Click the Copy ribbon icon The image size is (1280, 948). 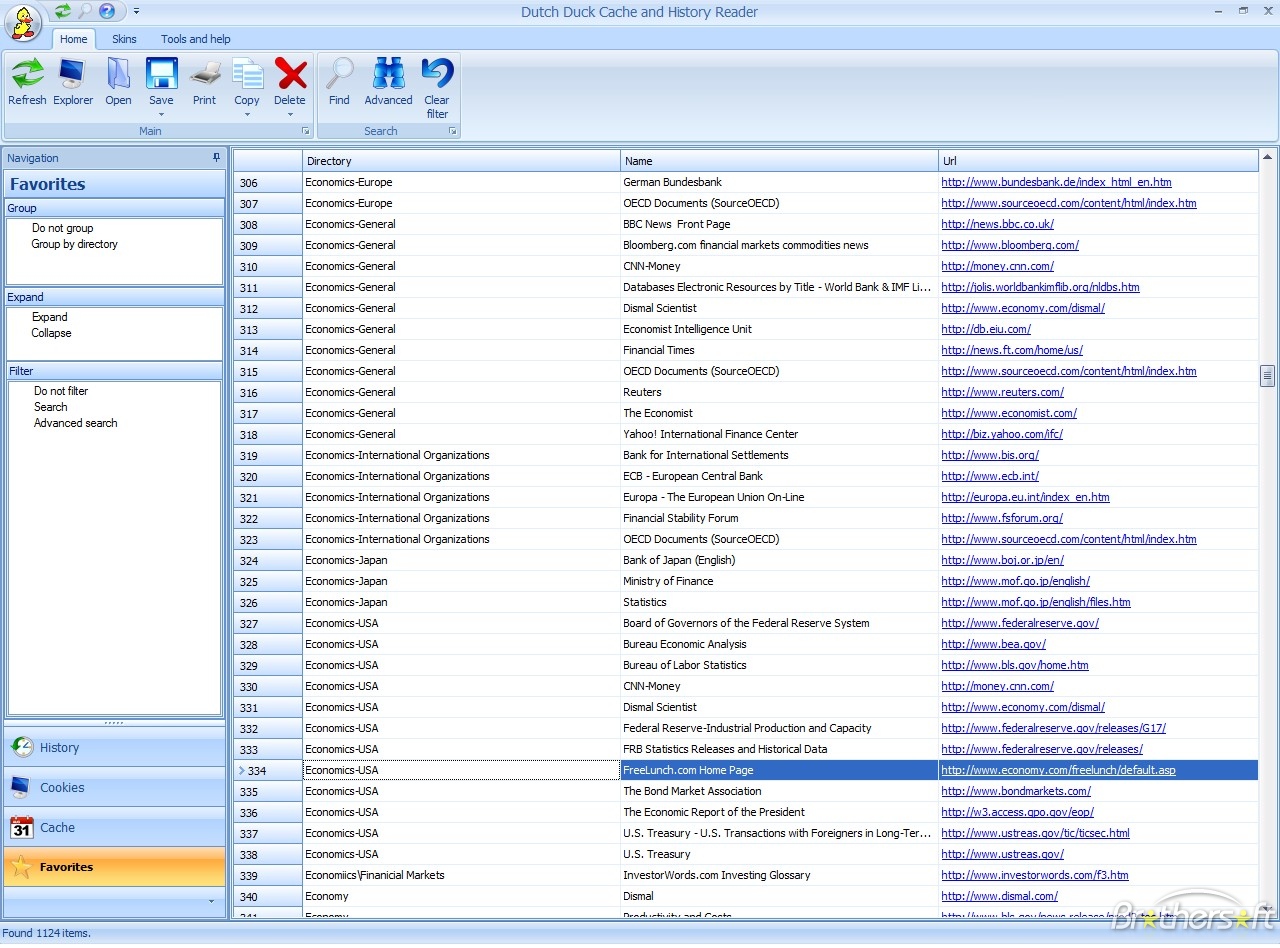[247, 75]
